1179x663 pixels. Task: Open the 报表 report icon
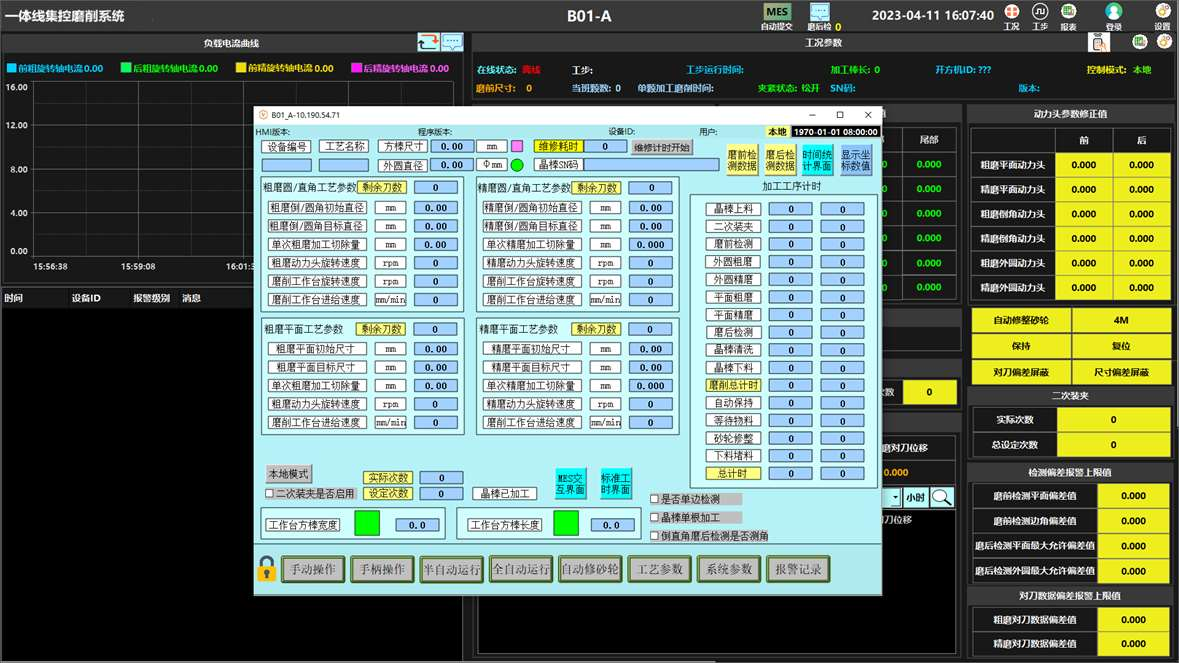click(1068, 12)
